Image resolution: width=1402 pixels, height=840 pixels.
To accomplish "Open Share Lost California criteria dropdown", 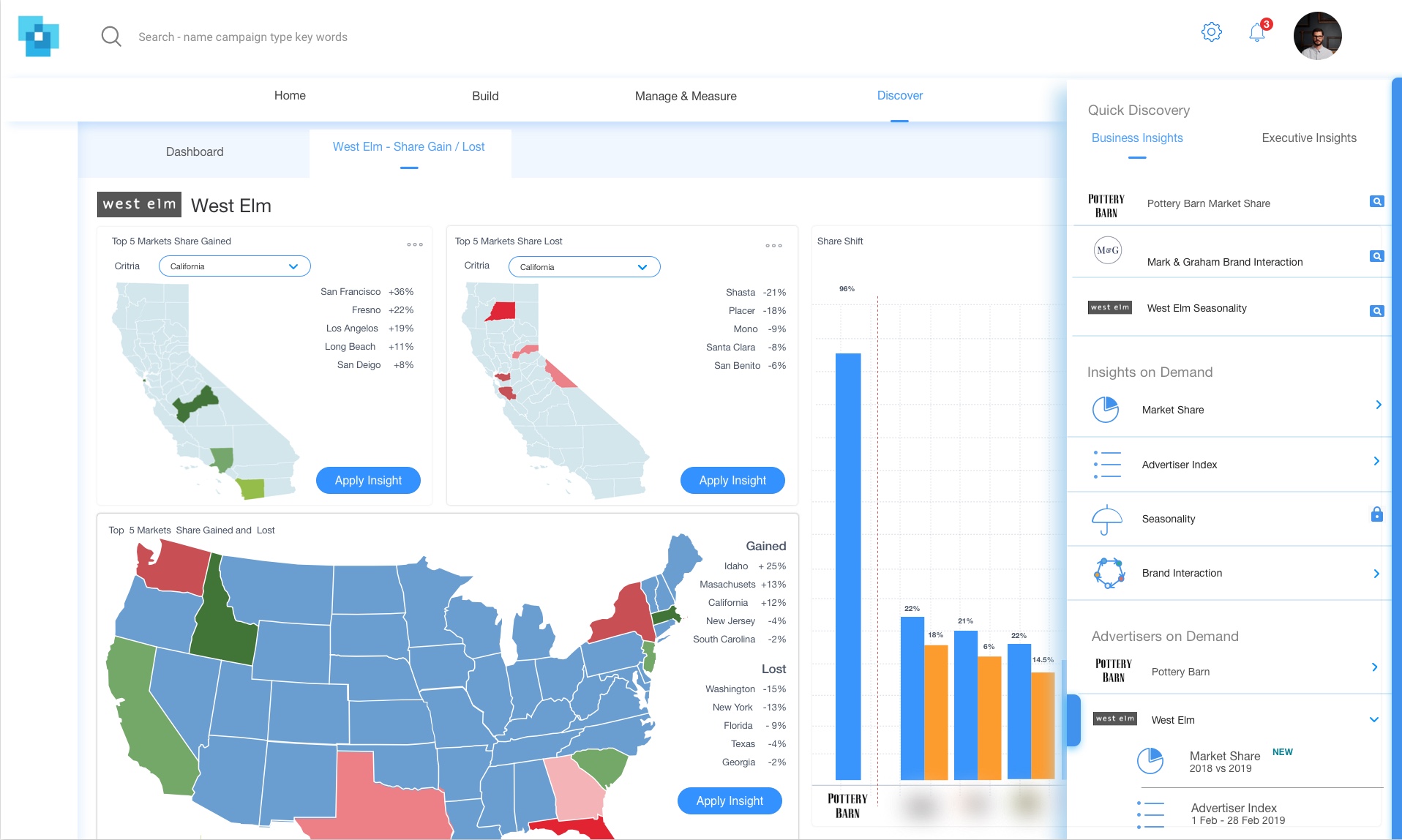I will tap(584, 267).
